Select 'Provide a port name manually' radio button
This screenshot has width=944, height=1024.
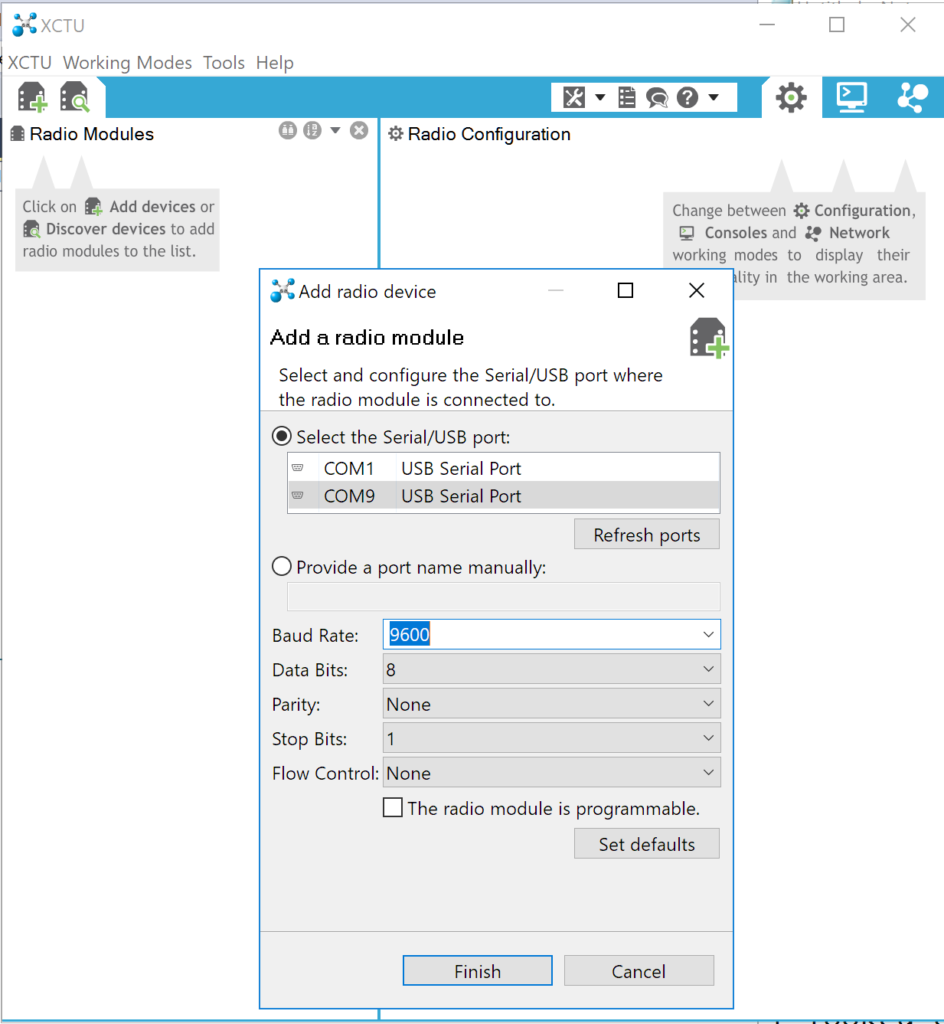tap(281, 566)
